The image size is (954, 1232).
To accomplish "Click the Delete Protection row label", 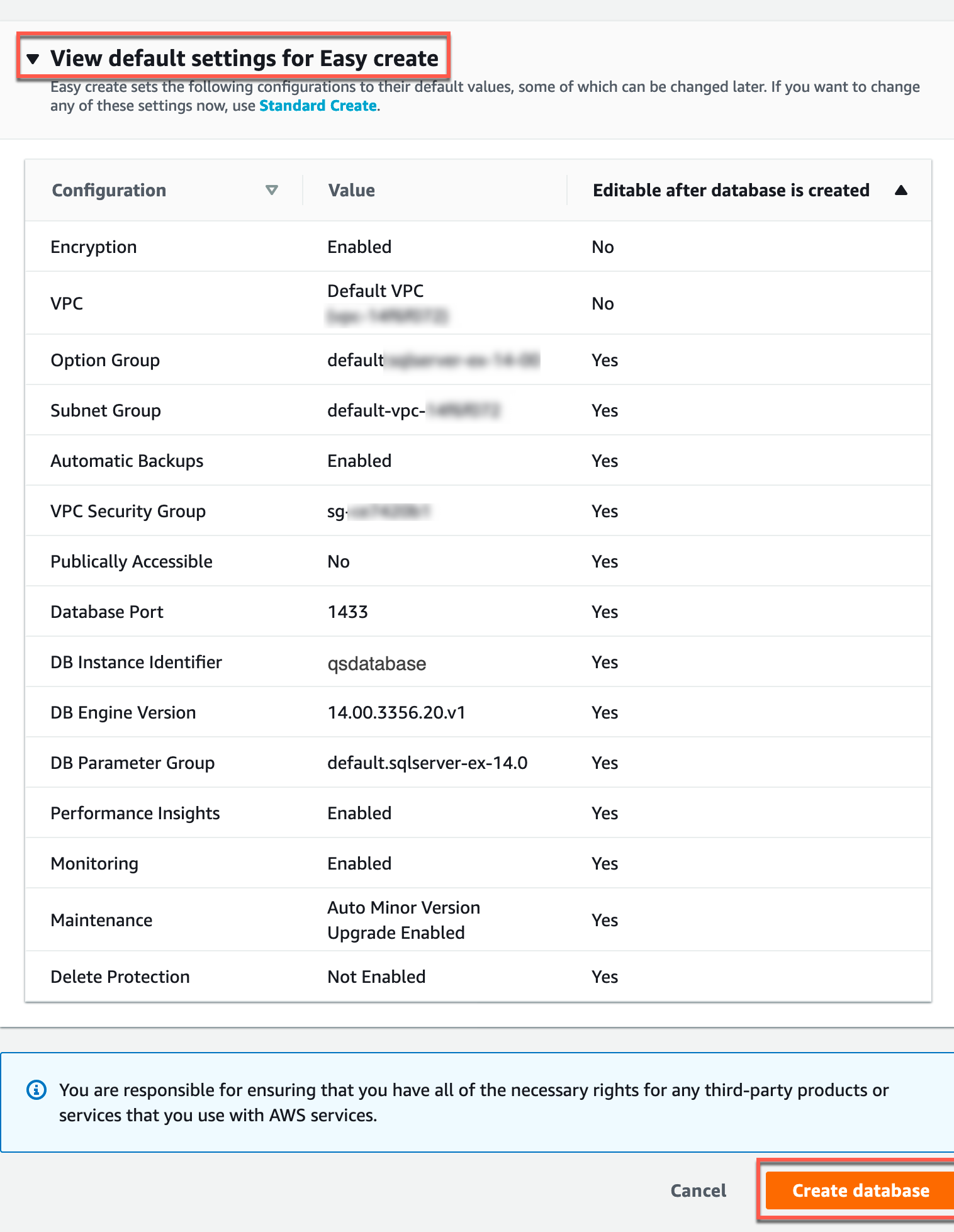I will point(120,977).
